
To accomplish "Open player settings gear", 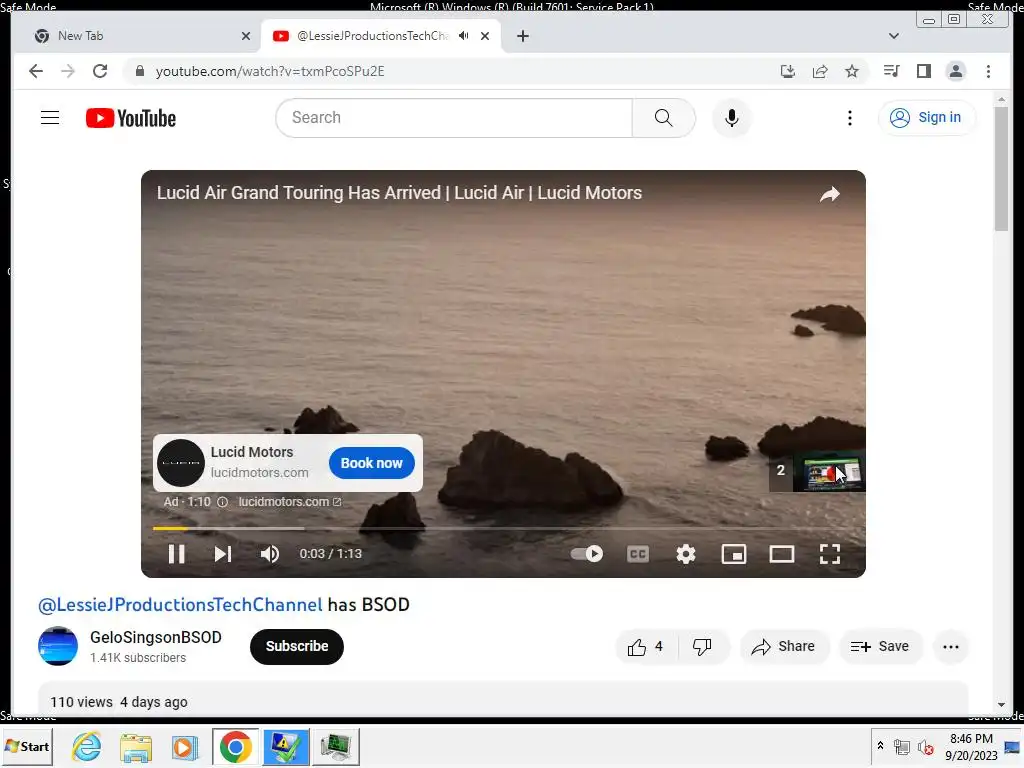I will coord(686,554).
